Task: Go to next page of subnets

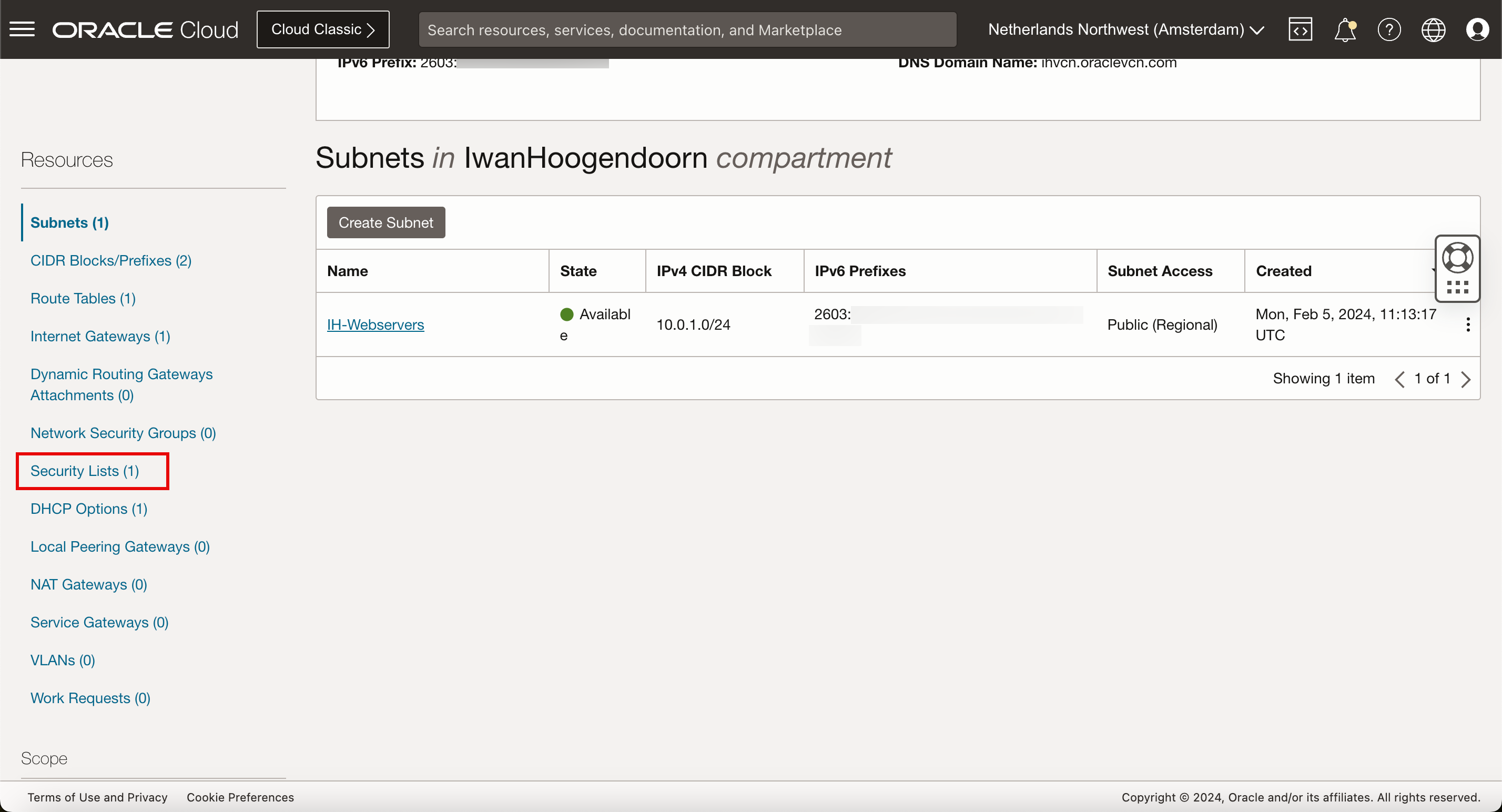Action: click(x=1466, y=380)
